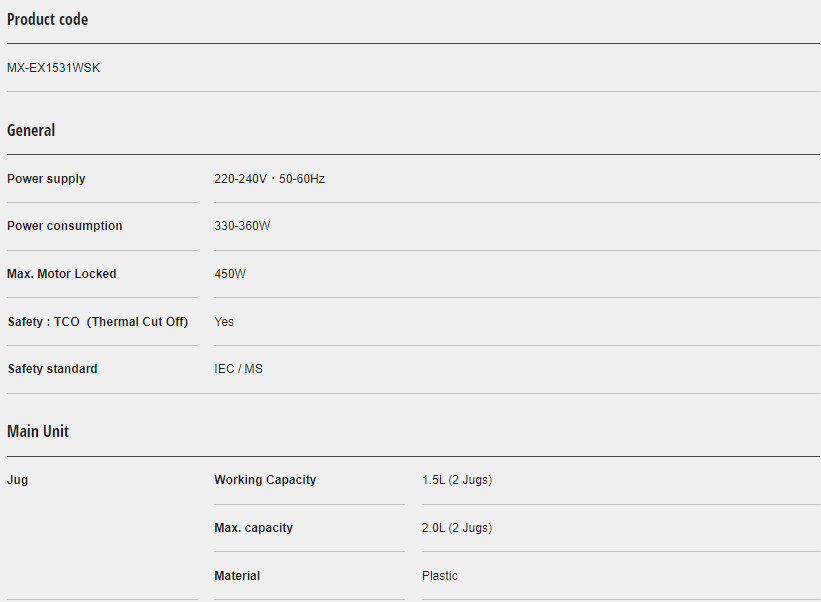Click the Jug row label

(18, 480)
